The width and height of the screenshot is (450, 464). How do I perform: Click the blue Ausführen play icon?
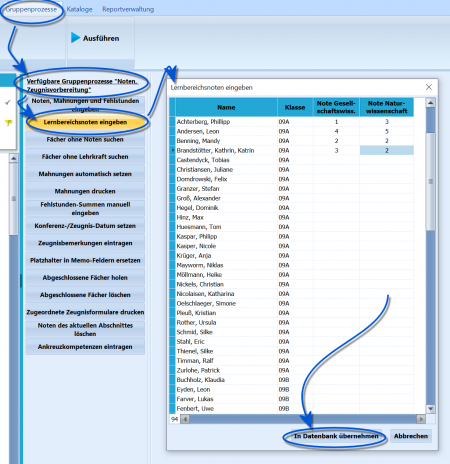coord(75,38)
